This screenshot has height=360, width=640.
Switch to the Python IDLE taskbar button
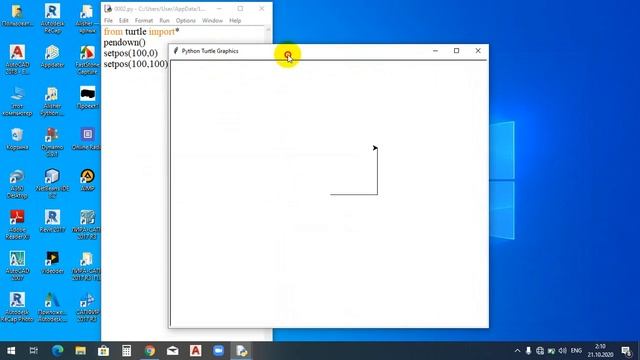click(242, 351)
